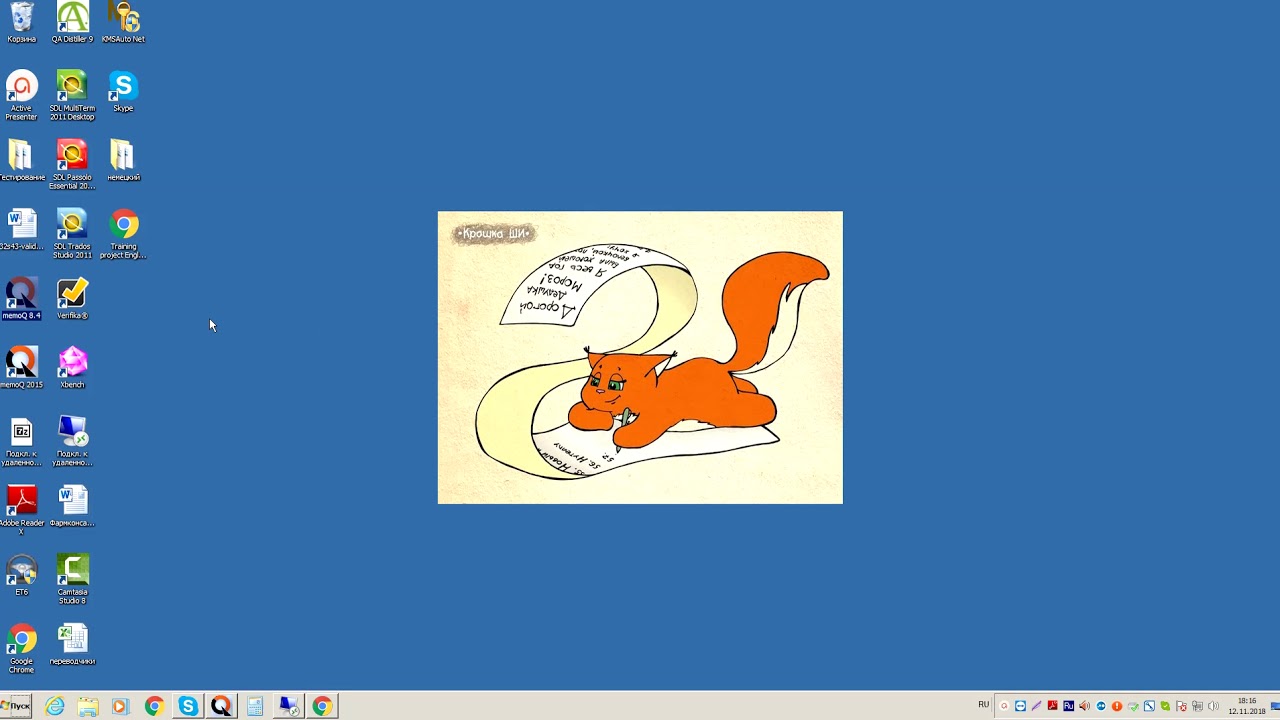Viewport: 1280px width, 720px height.
Task: Click the RU language indicator
Action: tap(984, 705)
